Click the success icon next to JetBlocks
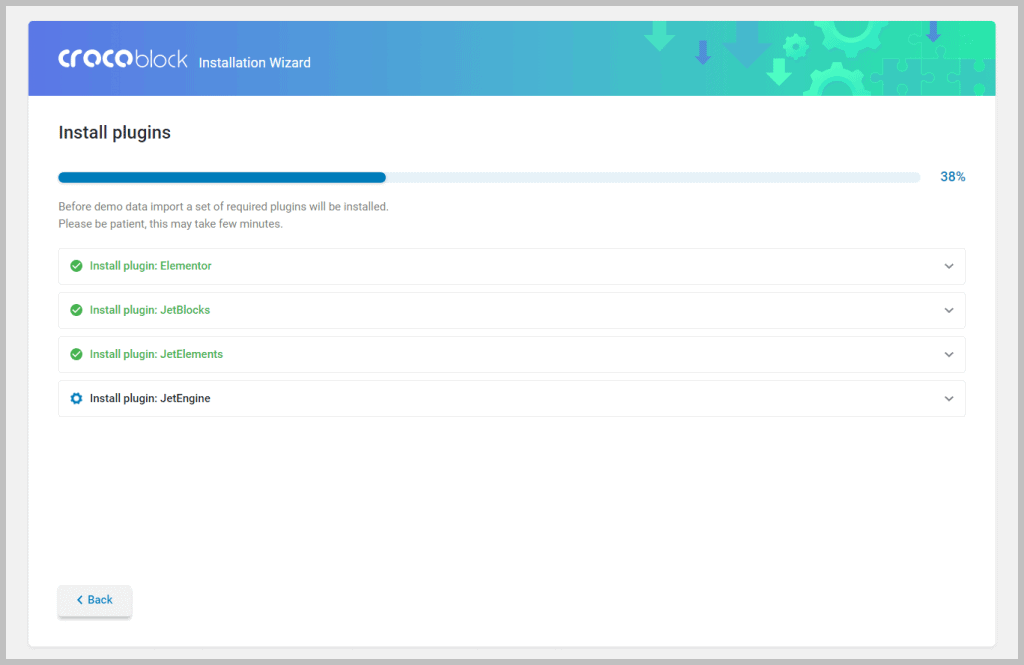Image resolution: width=1024 pixels, height=665 pixels. pyautogui.click(x=76, y=310)
